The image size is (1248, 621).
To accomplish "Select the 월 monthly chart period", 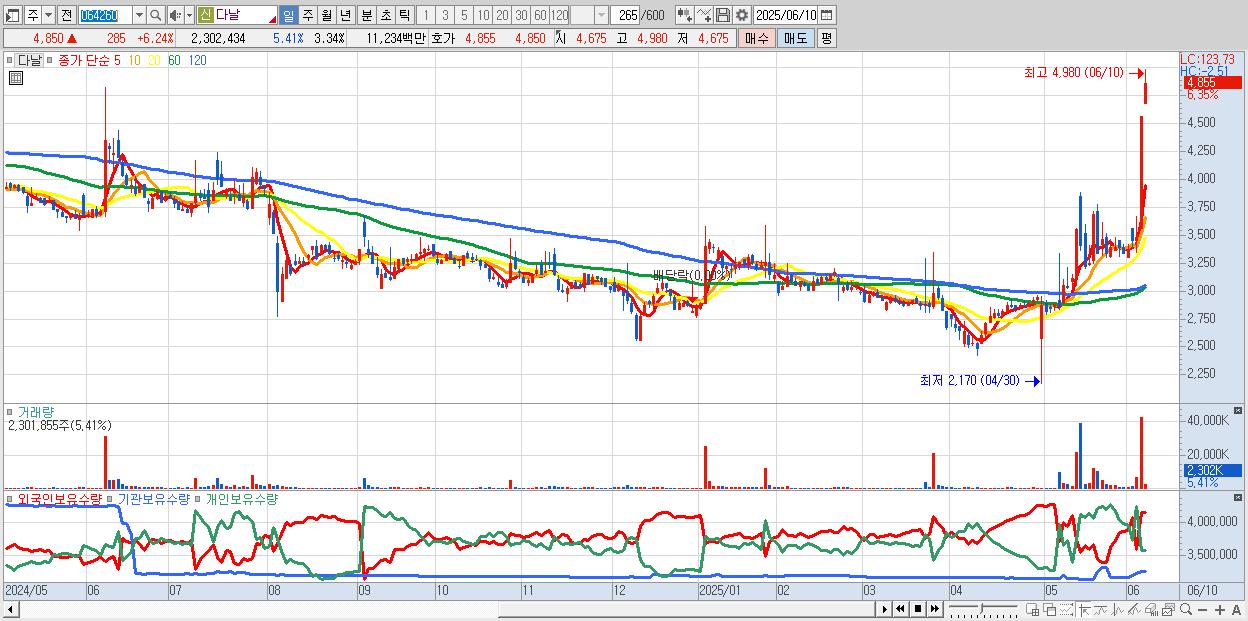I will coord(327,15).
